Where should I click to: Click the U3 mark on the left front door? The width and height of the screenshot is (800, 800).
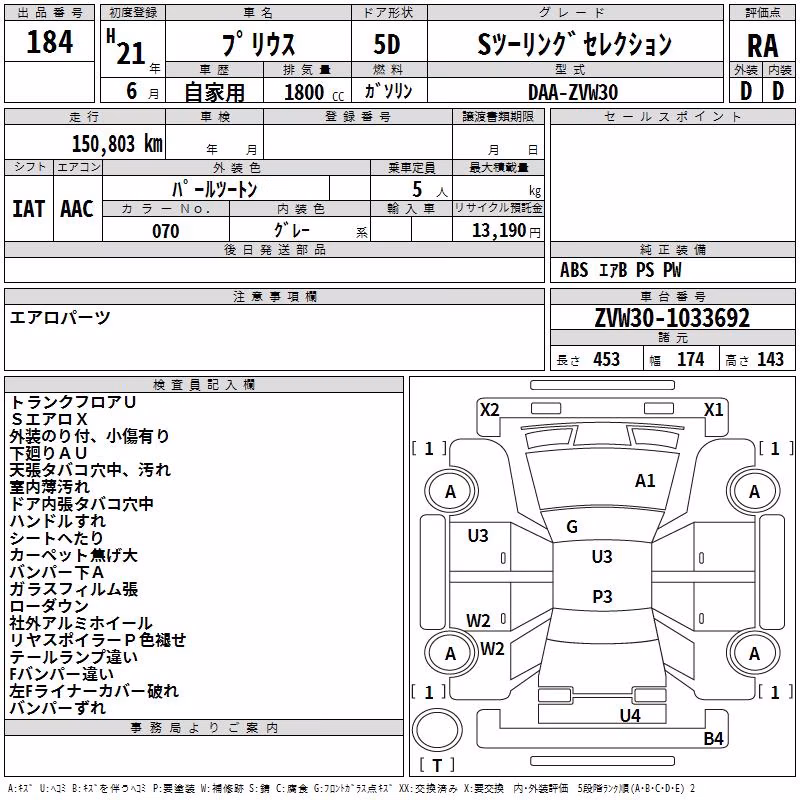478,535
